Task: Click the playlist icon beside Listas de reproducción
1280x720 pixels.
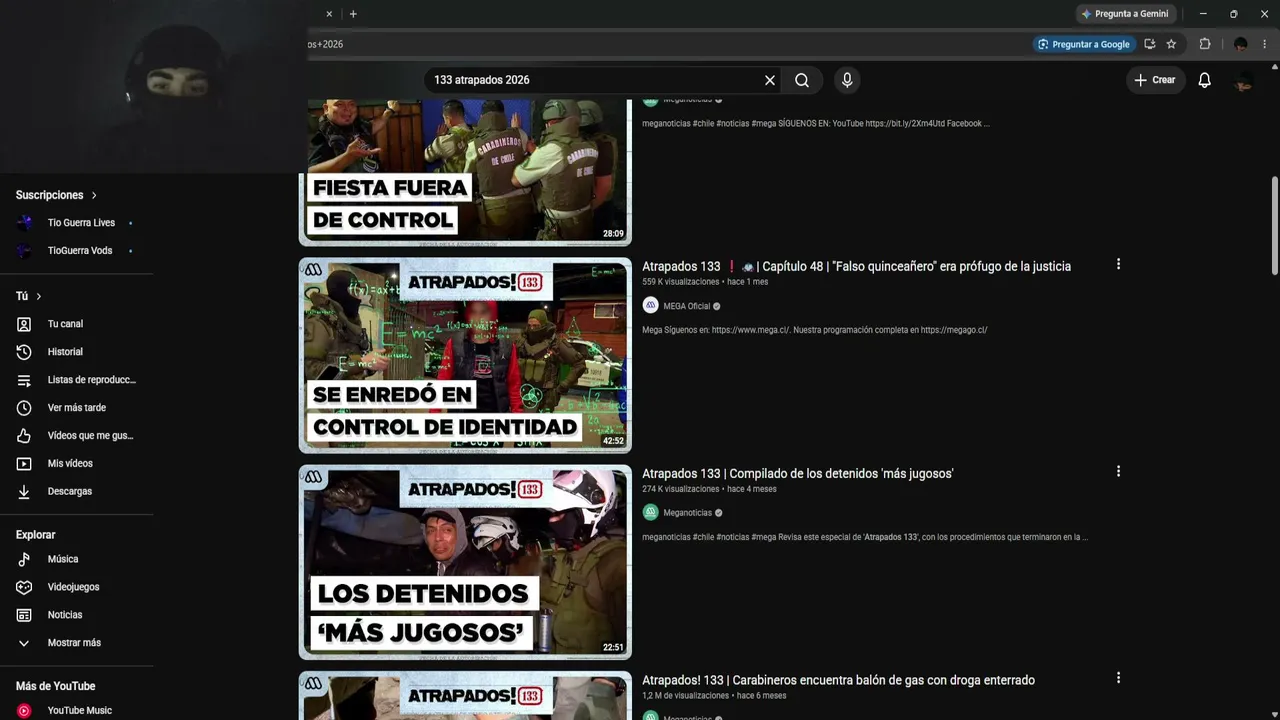Action: [24, 380]
